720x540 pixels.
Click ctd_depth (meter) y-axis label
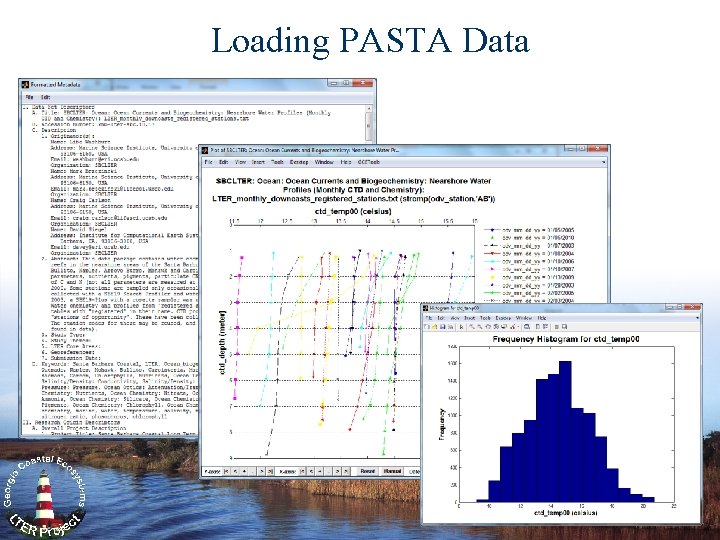[223, 343]
